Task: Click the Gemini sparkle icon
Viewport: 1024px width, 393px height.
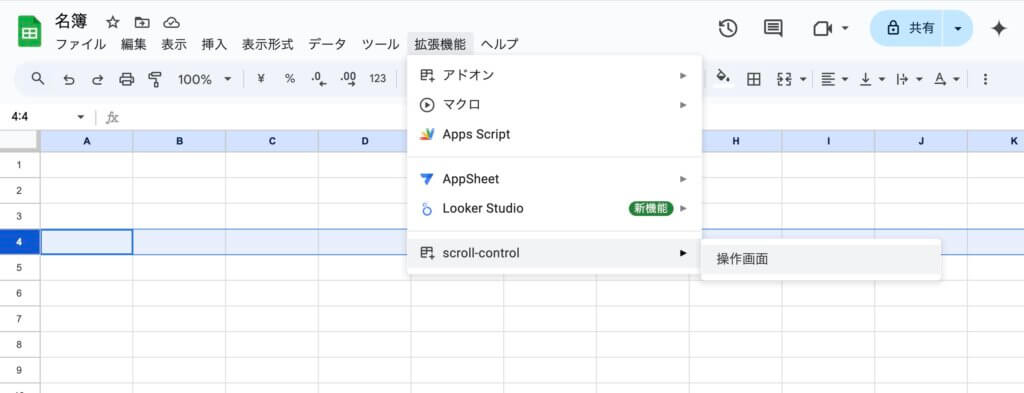Action: click(x=999, y=29)
